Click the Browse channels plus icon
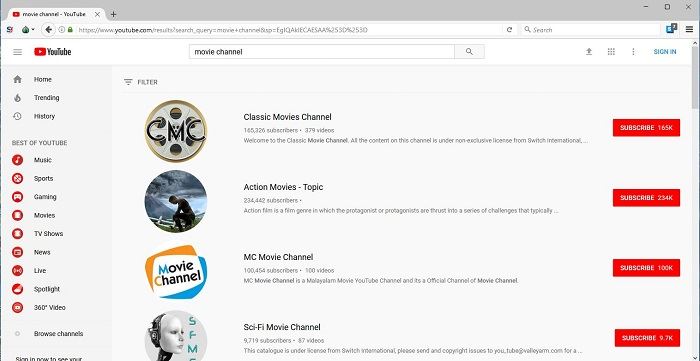Screen dimensions: 700x361 pyautogui.click(x=17, y=334)
